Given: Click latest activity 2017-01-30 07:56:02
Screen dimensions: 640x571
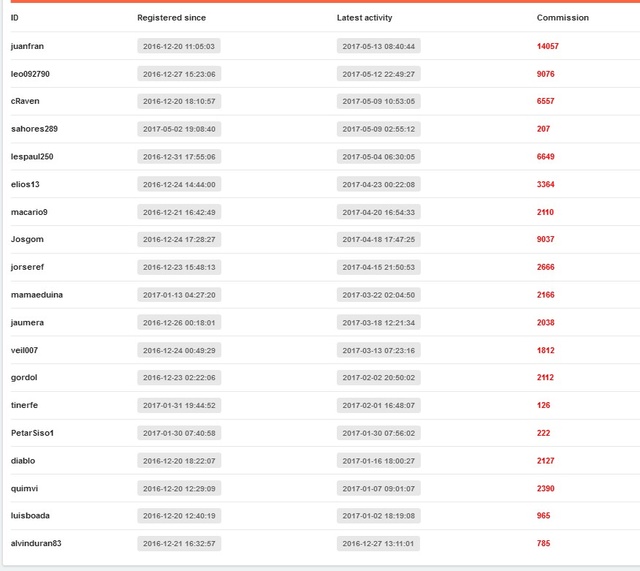Looking at the screenshot, I should [x=379, y=433].
